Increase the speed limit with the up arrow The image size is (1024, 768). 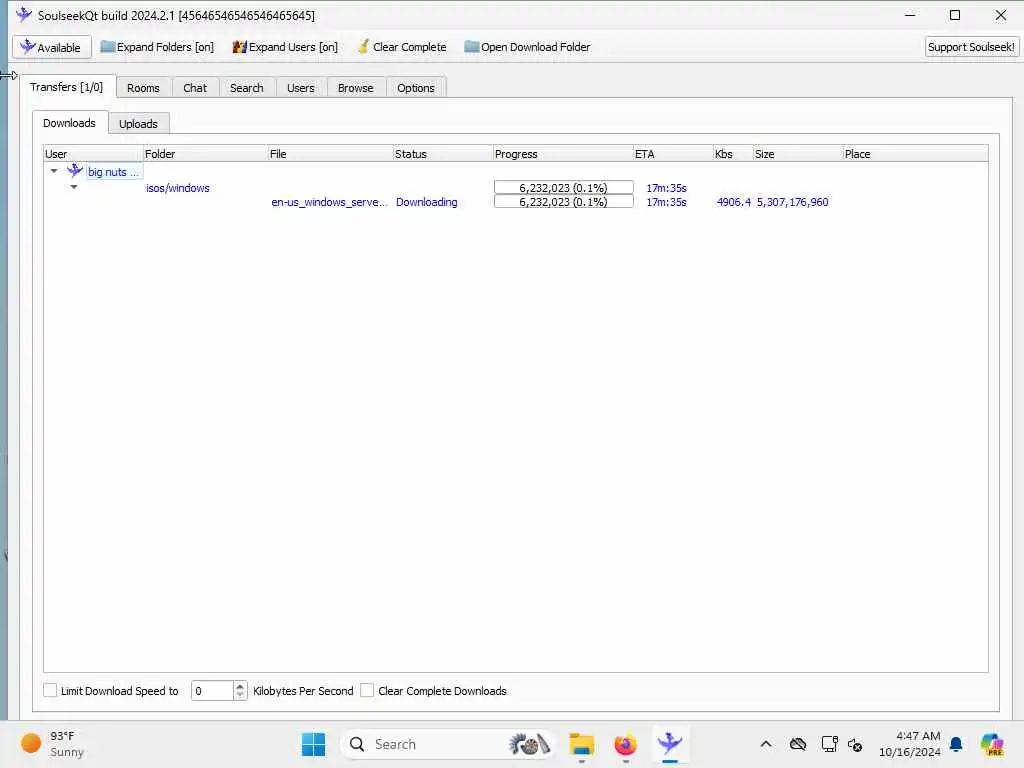(x=240, y=686)
